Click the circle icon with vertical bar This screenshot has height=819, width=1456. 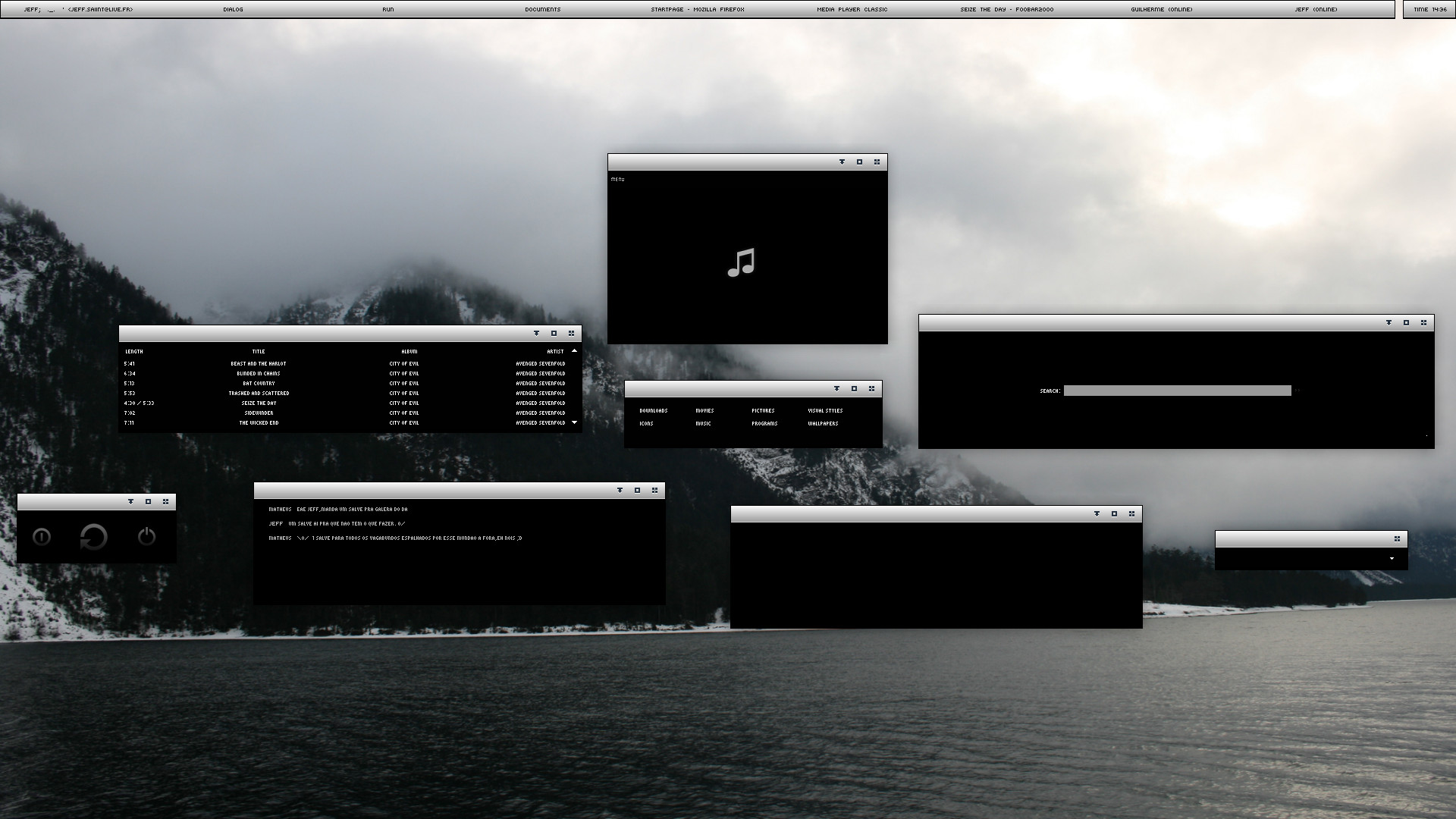[42, 537]
